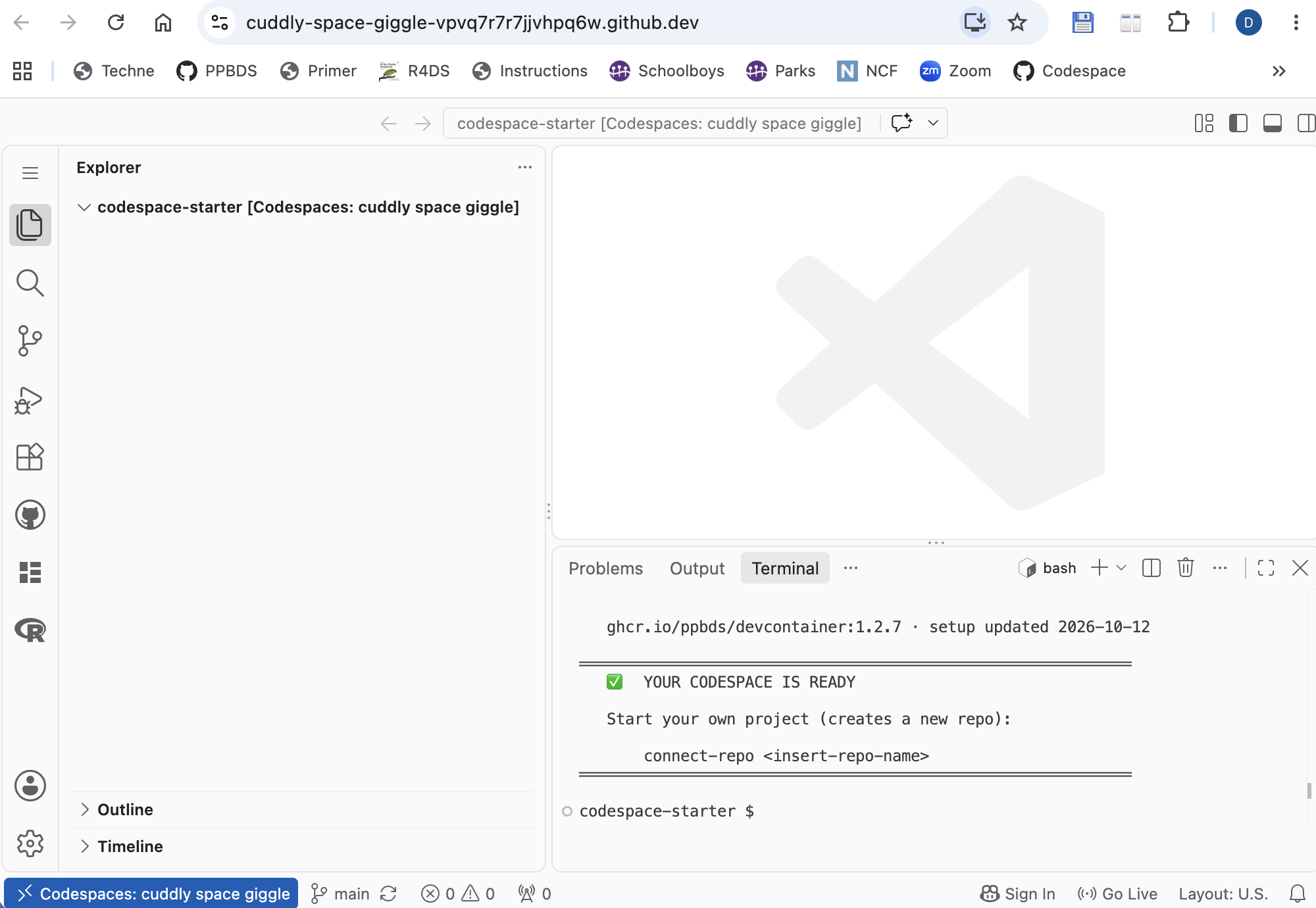Viewport: 1316px width, 908px height.
Task: Open the Extensions view
Action: [x=30, y=457]
